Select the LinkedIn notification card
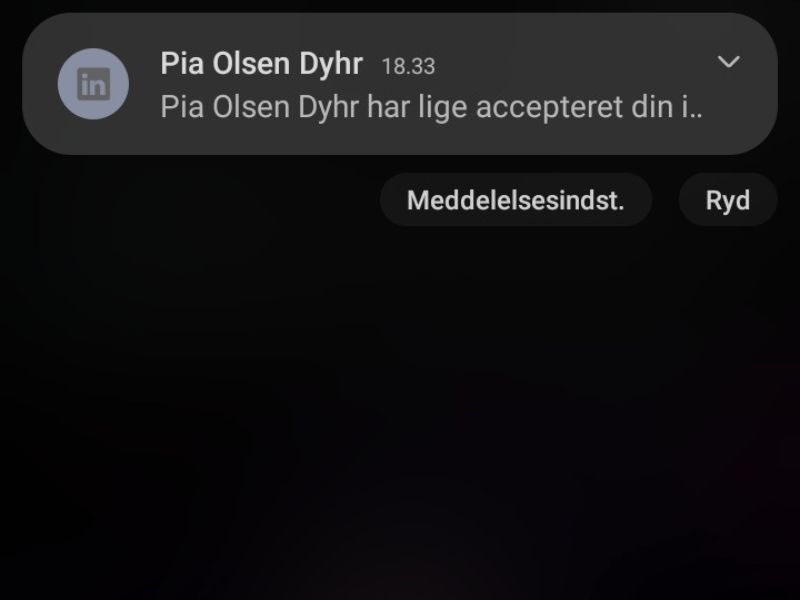Viewport: 800px width, 600px height. (400, 84)
